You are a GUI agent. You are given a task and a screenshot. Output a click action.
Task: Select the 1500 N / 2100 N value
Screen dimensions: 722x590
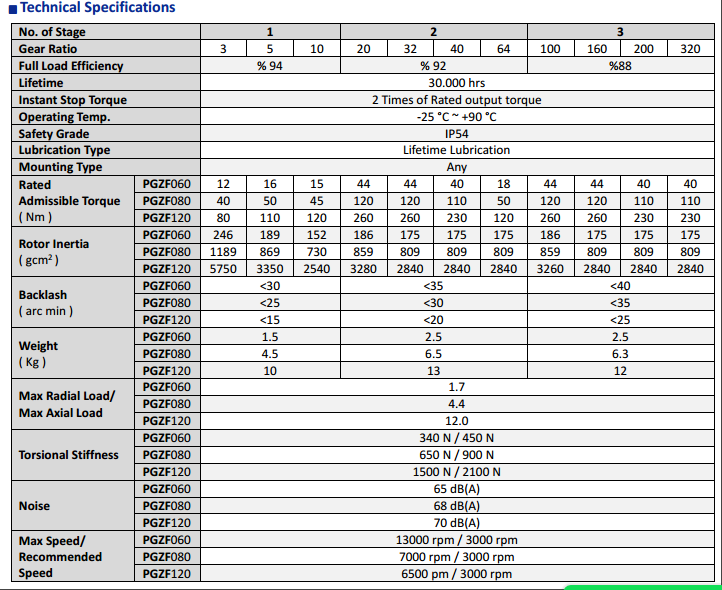click(457, 472)
